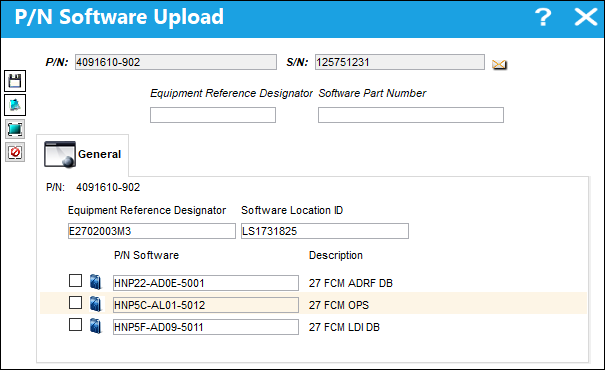
Task: Click the envelope icon beside S/N field
Action: point(499,64)
